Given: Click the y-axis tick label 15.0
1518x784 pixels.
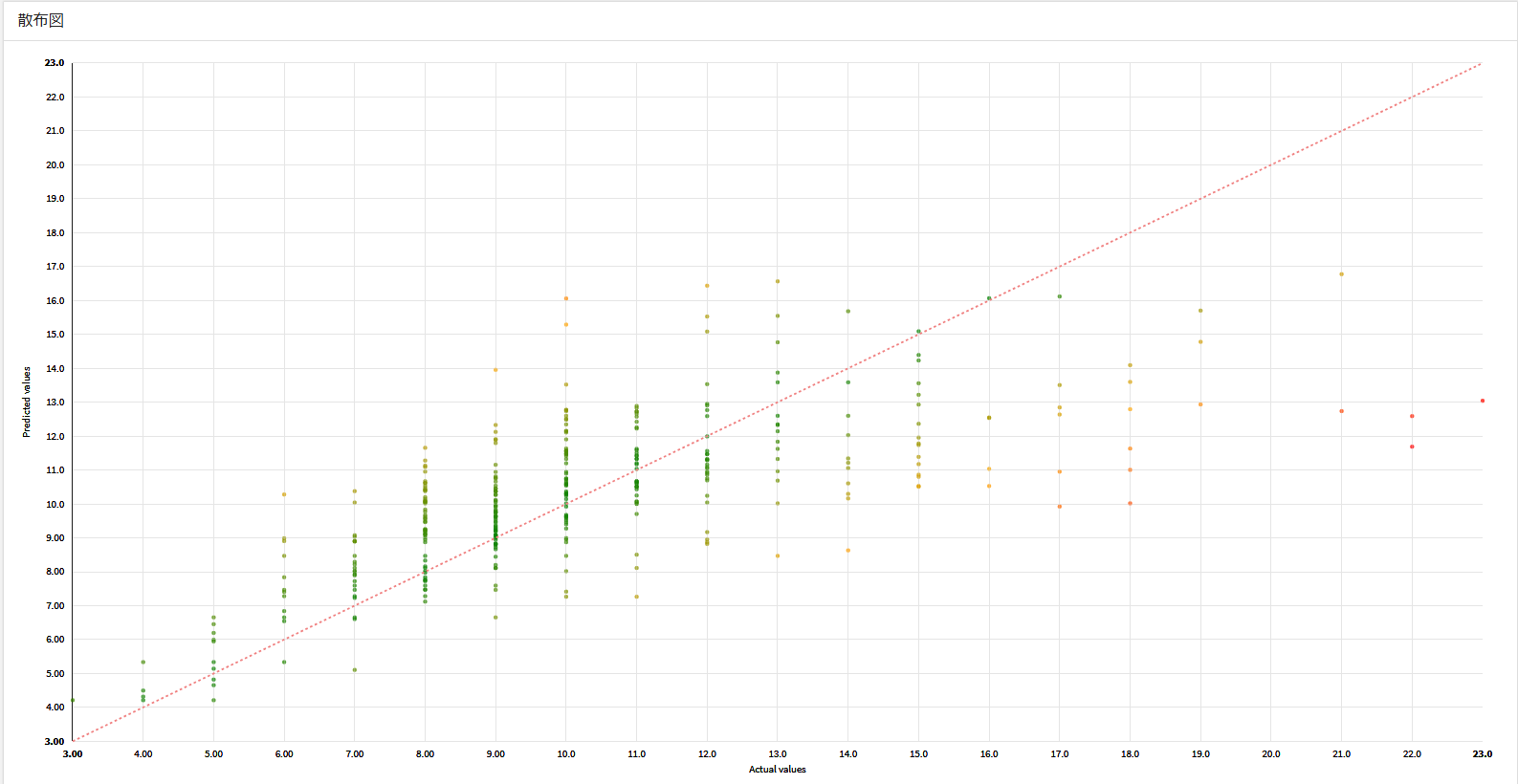Looking at the screenshot, I should (55, 335).
